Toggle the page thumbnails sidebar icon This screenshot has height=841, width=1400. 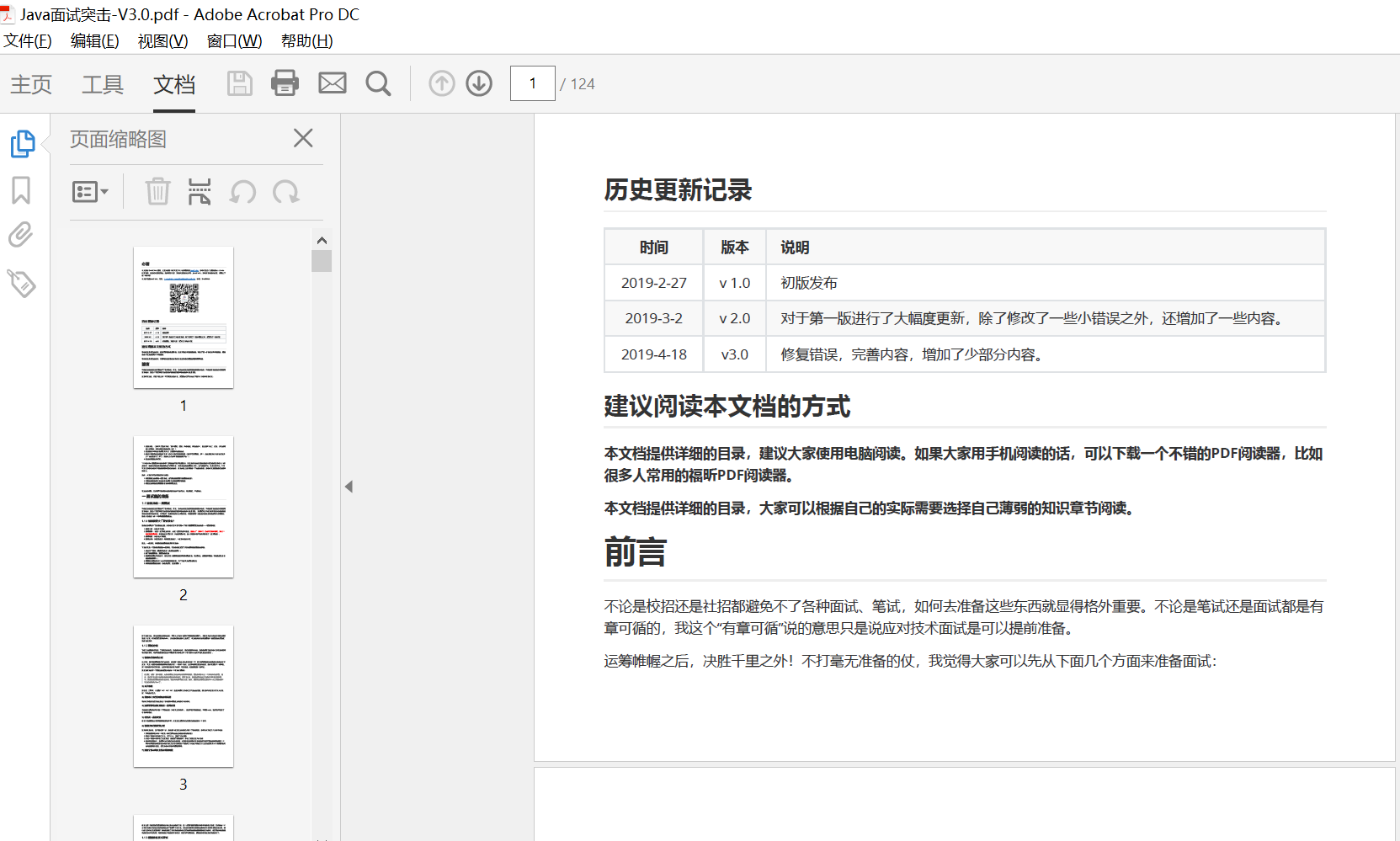[22, 144]
